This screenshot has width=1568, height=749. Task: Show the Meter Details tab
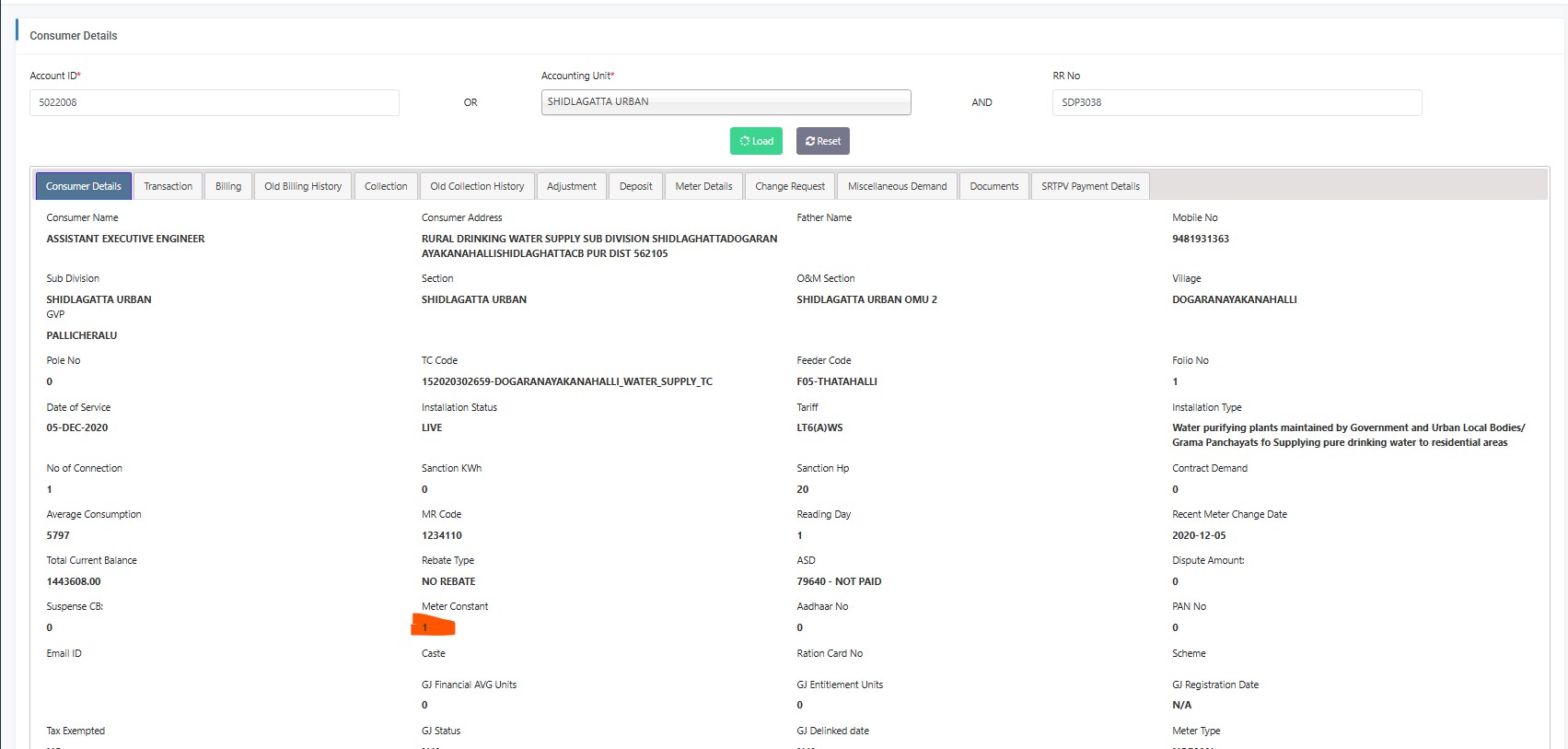point(703,186)
